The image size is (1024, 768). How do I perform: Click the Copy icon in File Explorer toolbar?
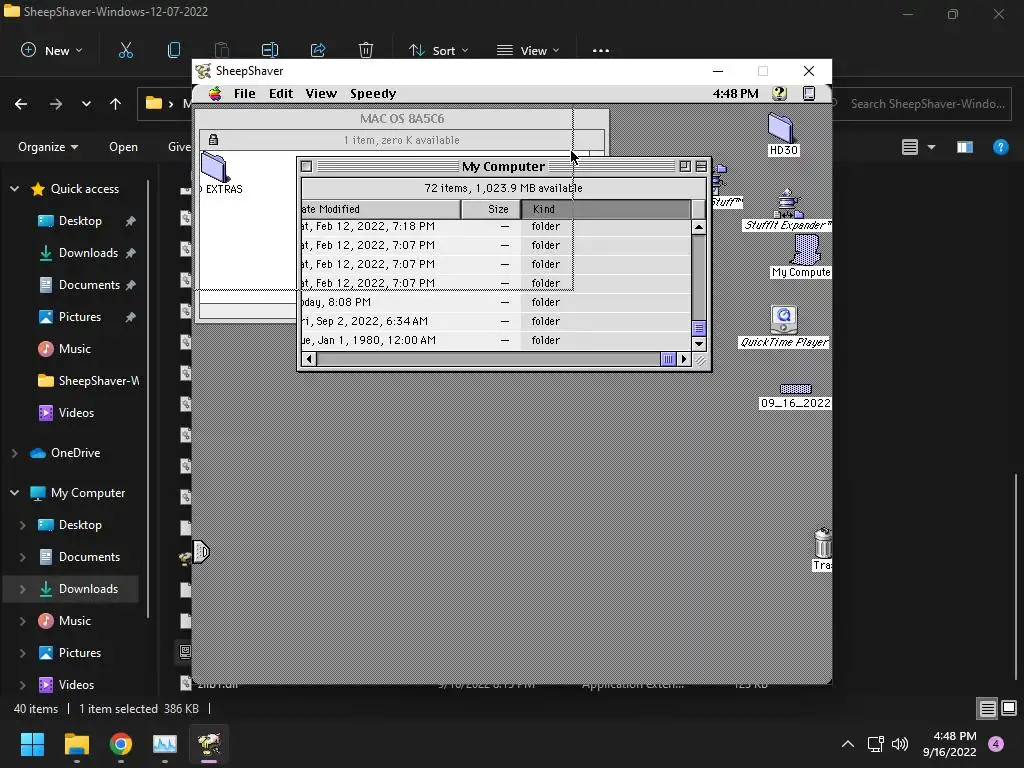point(174,50)
